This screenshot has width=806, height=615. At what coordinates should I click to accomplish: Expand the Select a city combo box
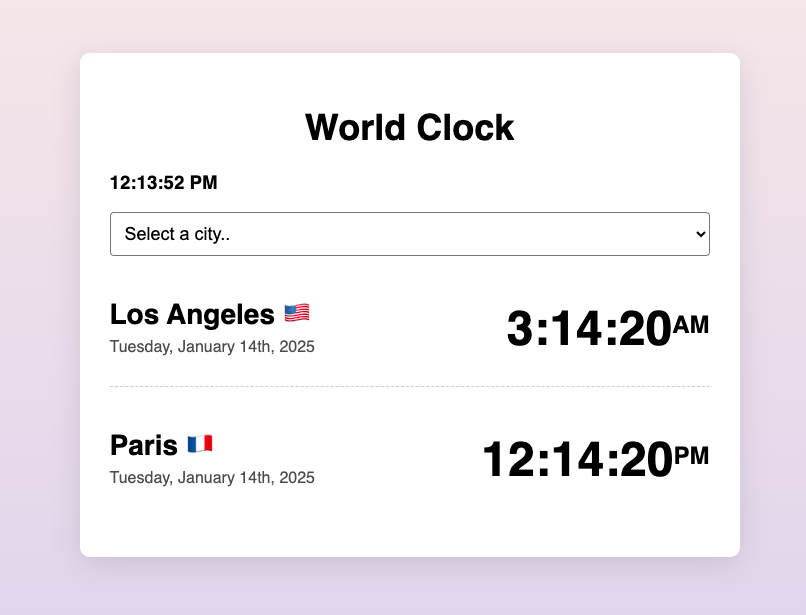point(409,233)
